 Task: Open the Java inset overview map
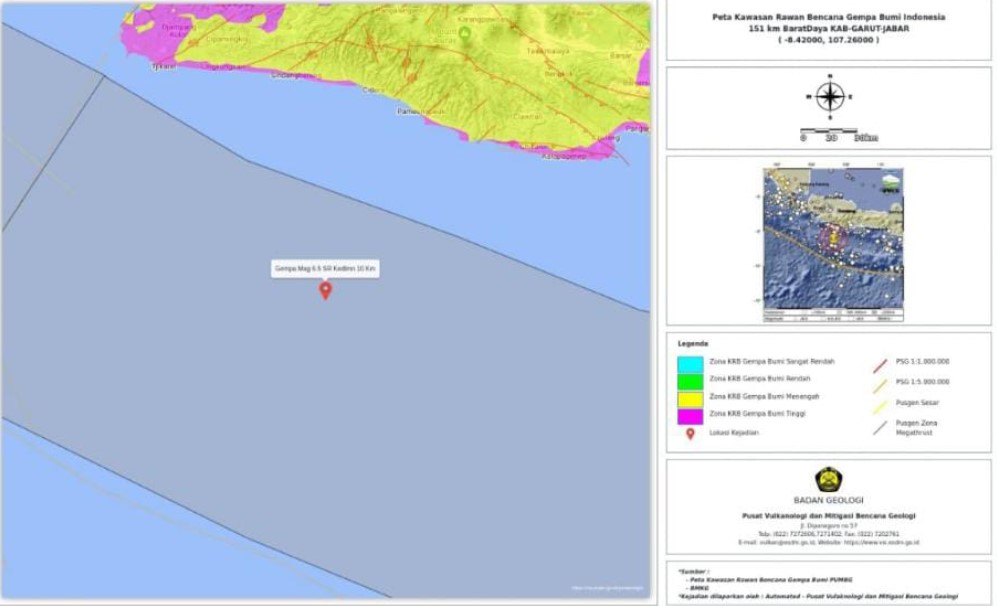point(833,245)
